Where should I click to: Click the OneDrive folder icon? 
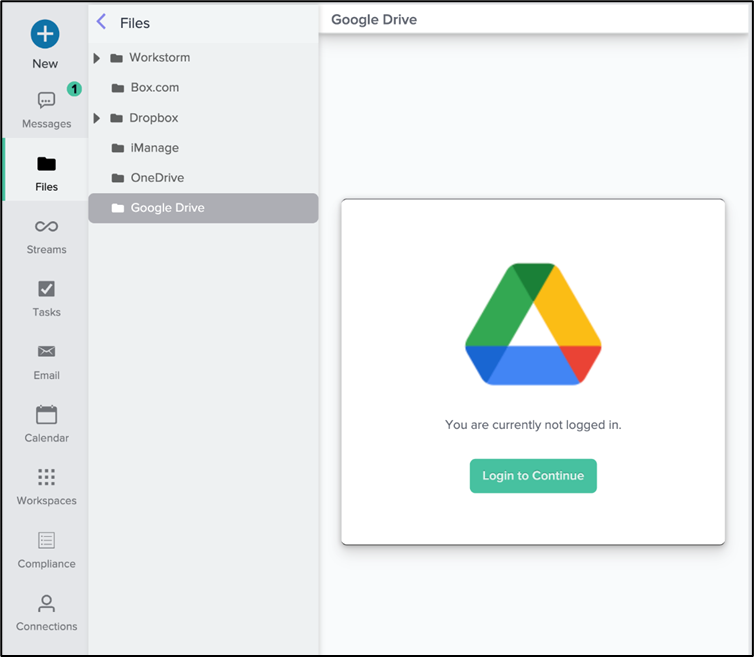coord(118,178)
